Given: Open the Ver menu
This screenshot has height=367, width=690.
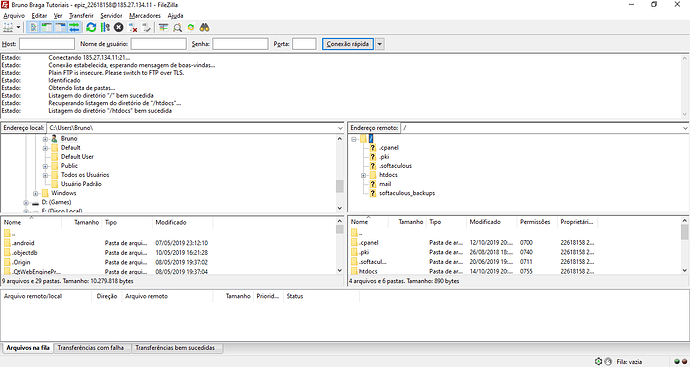Looking at the screenshot, I should [x=58, y=15].
